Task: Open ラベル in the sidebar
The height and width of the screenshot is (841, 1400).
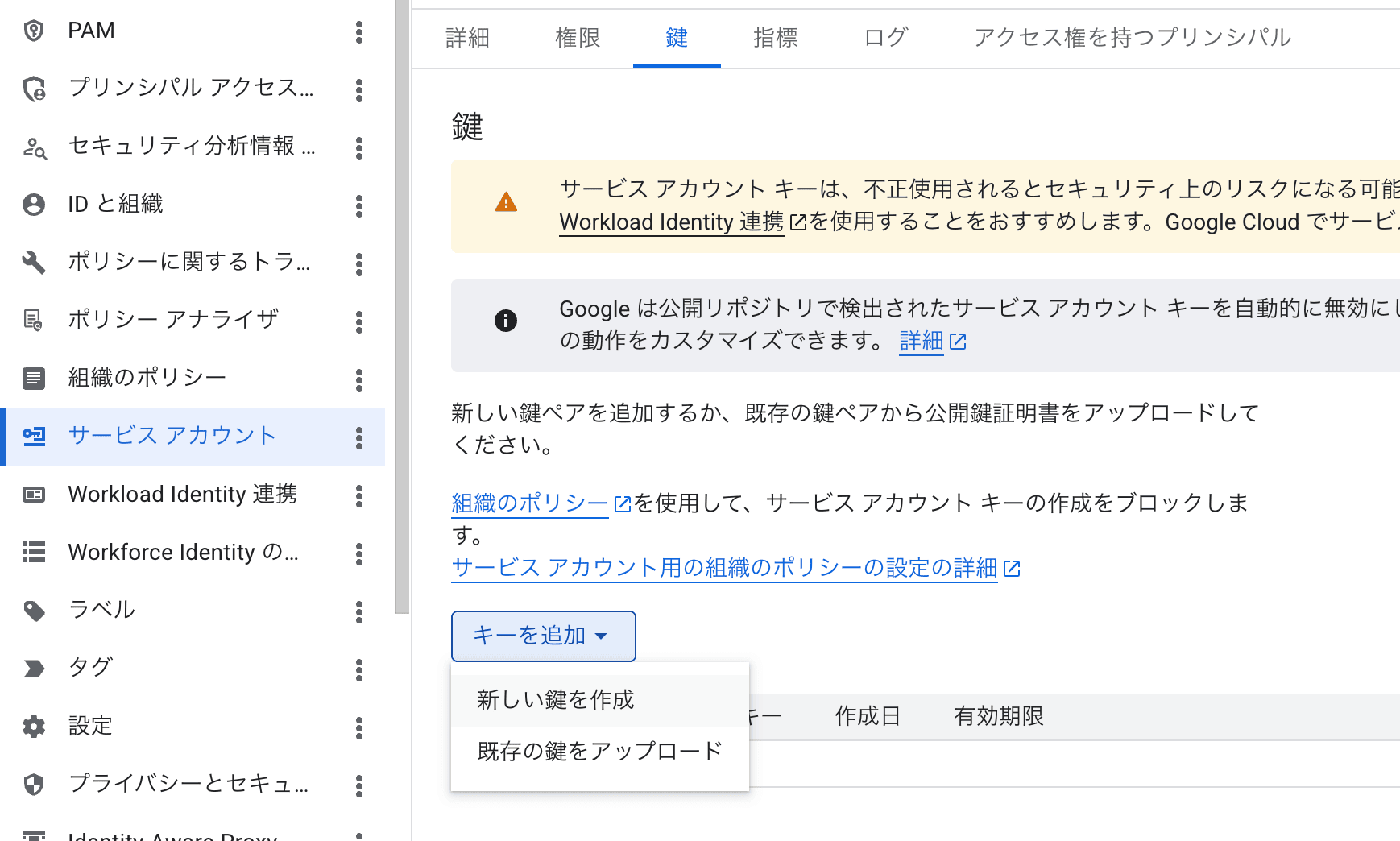Action: point(193,611)
